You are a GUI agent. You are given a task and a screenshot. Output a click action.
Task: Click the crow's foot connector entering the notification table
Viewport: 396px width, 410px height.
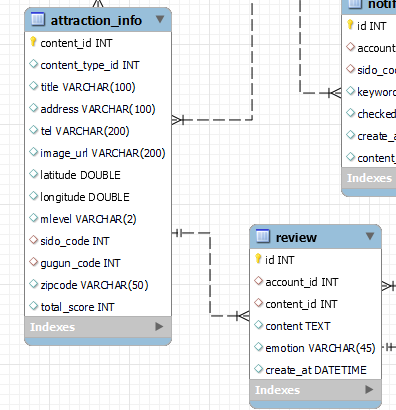(335, 93)
